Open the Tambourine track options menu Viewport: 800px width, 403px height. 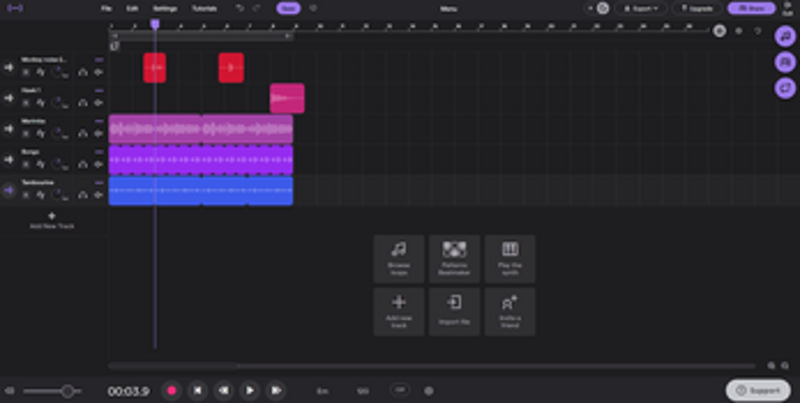99,183
